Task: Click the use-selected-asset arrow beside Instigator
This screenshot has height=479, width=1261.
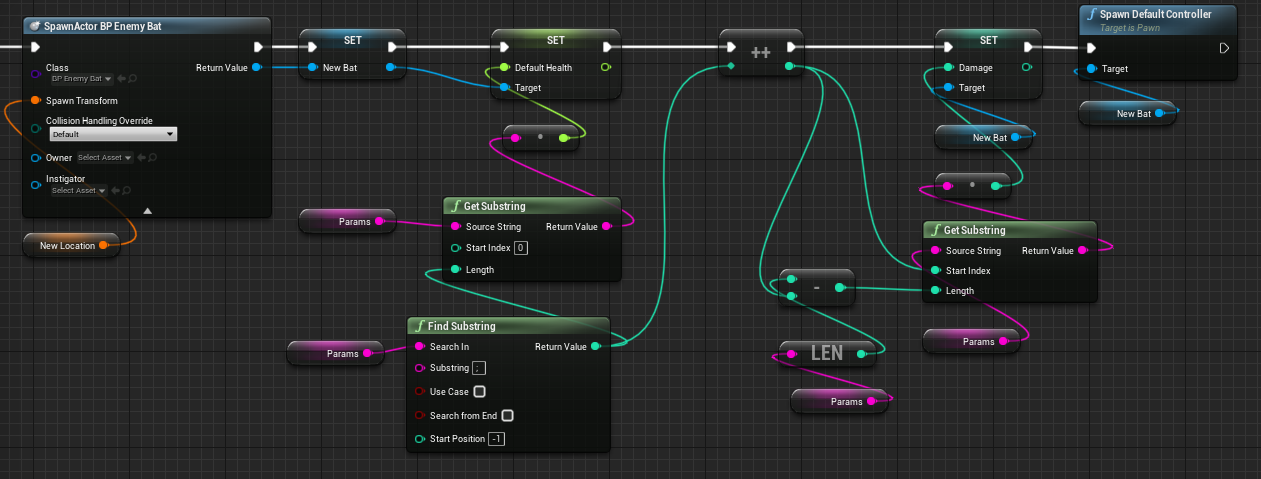Action: [x=116, y=190]
